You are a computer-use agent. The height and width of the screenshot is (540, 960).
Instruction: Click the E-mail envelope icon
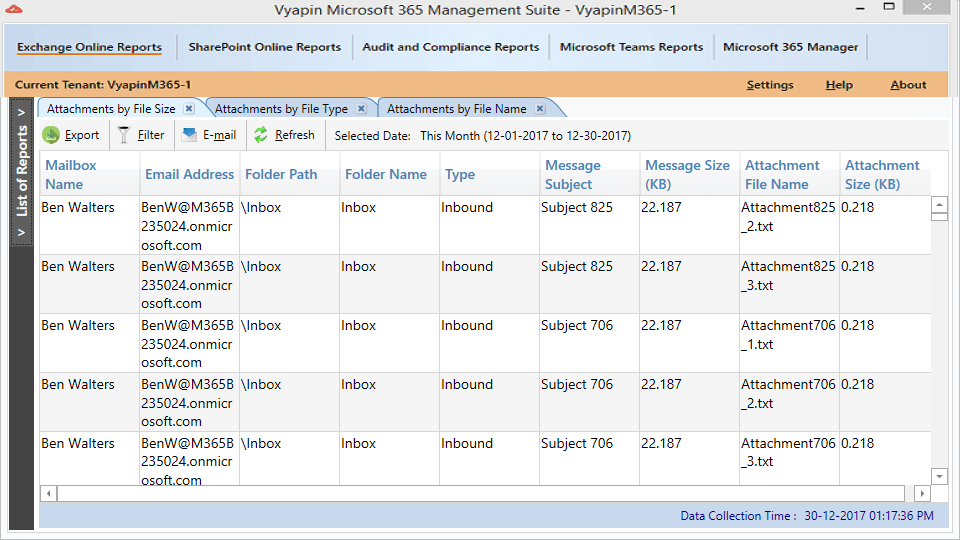189,134
